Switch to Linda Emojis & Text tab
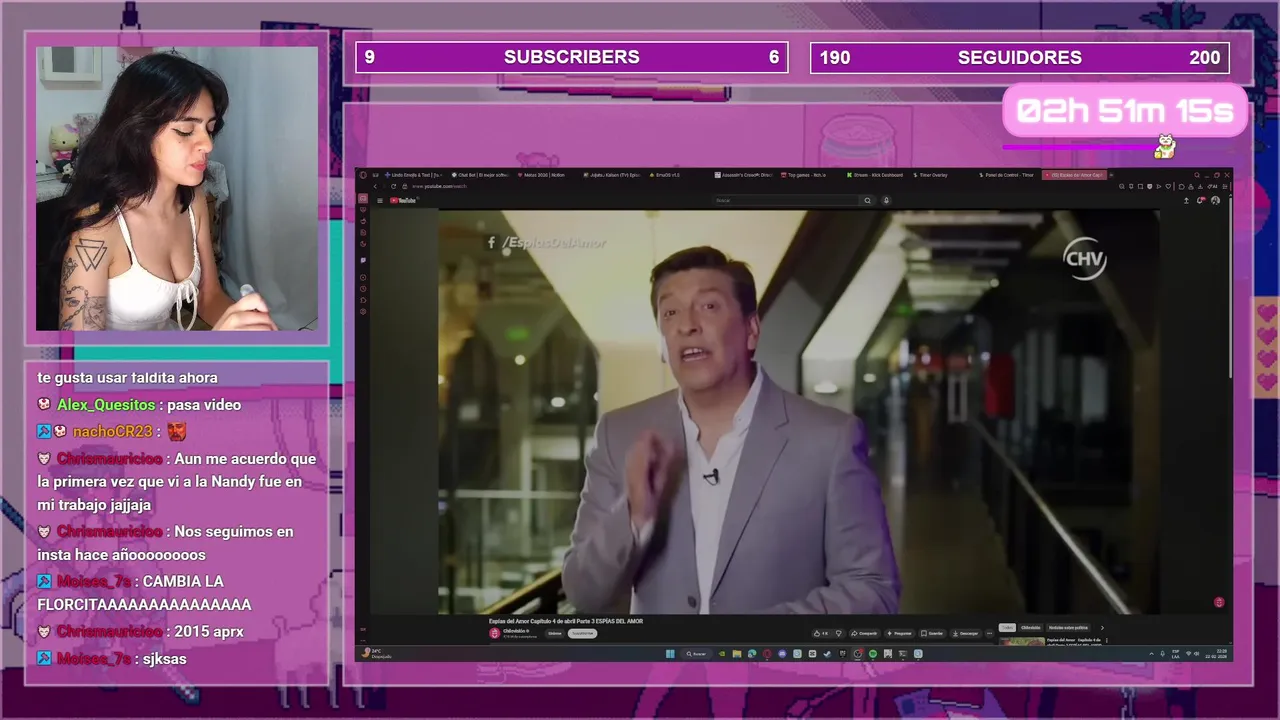This screenshot has width=1280, height=720. (414, 175)
